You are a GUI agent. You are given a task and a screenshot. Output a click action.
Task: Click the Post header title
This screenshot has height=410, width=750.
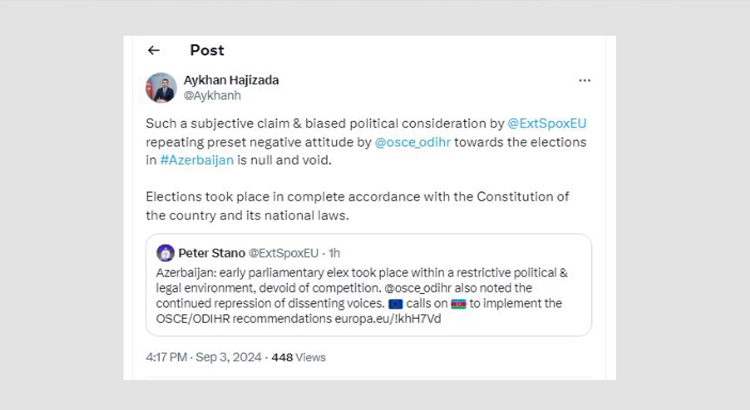tap(207, 50)
